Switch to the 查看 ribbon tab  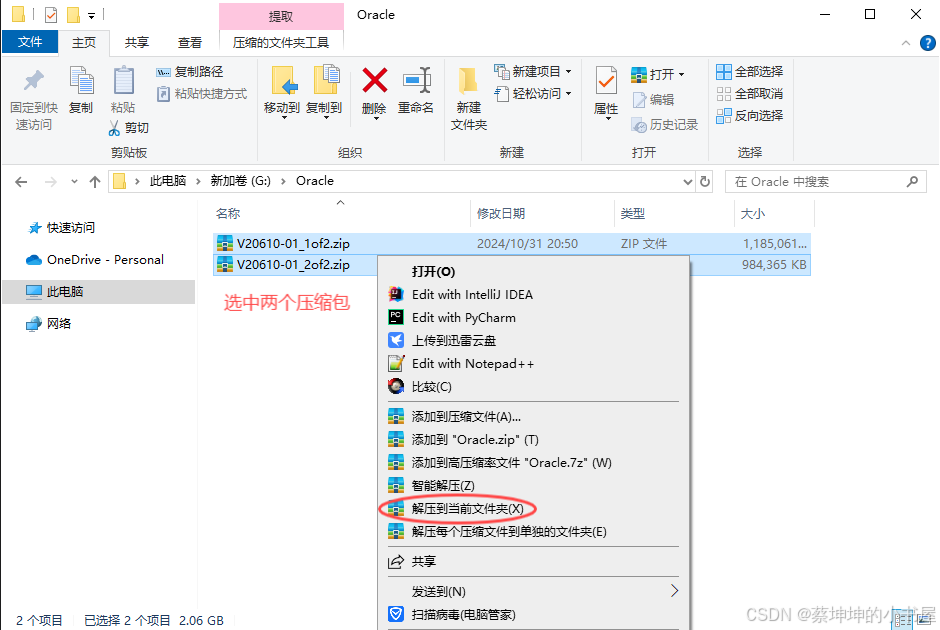(x=192, y=42)
